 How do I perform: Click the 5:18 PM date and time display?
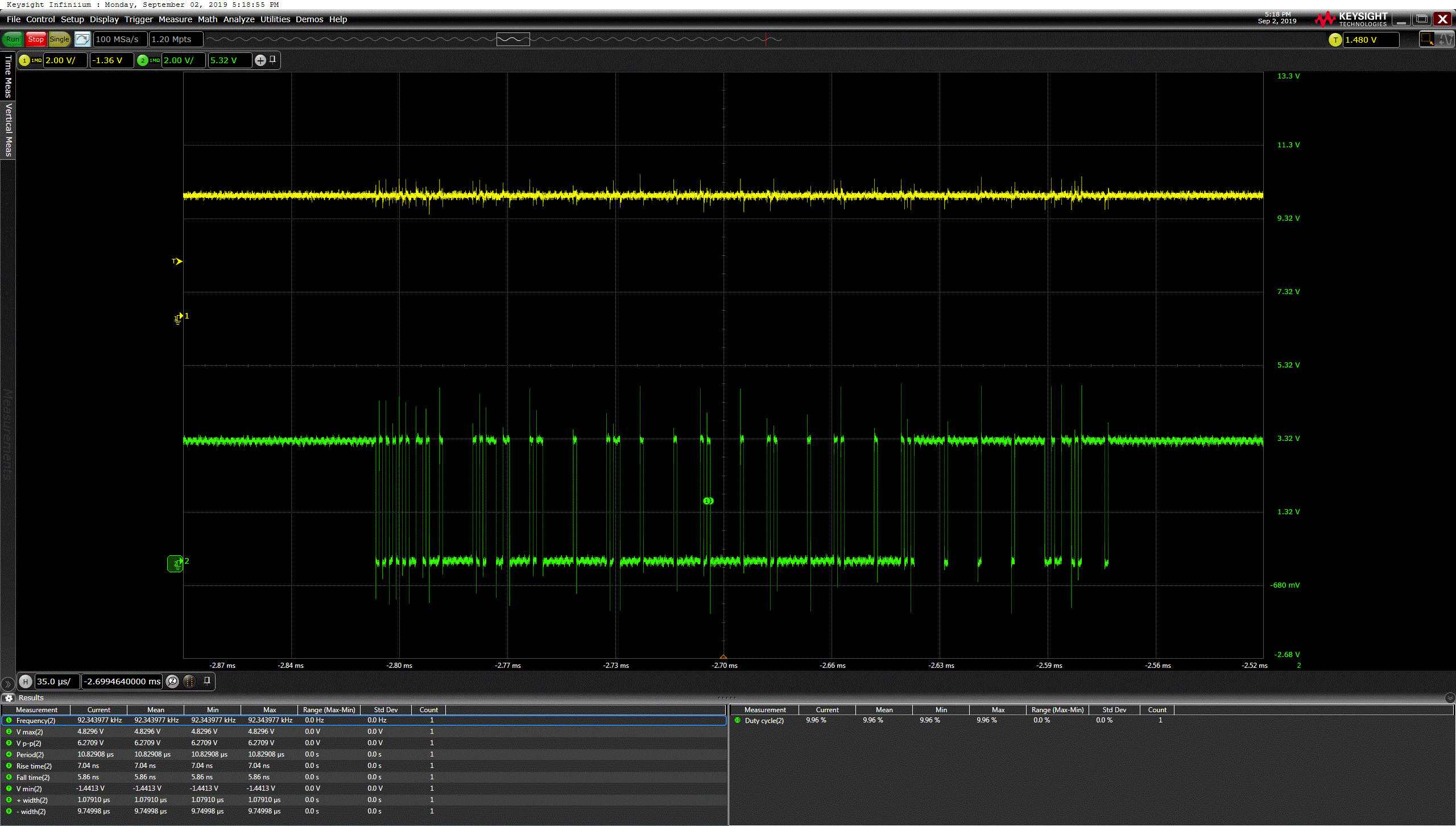click(1277, 18)
